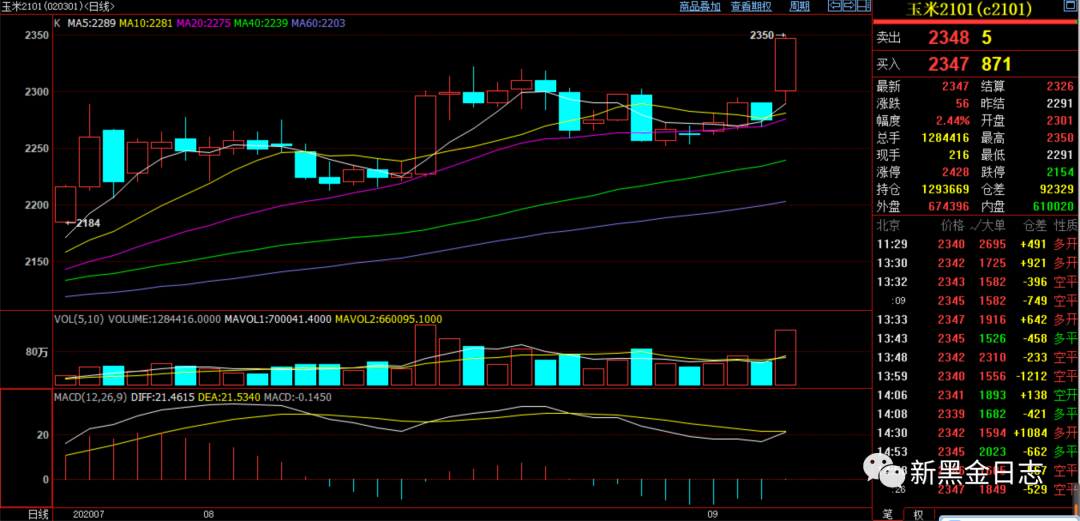
Task: Click the 09 month axis label
Action: pyautogui.click(x=713, y=514)
